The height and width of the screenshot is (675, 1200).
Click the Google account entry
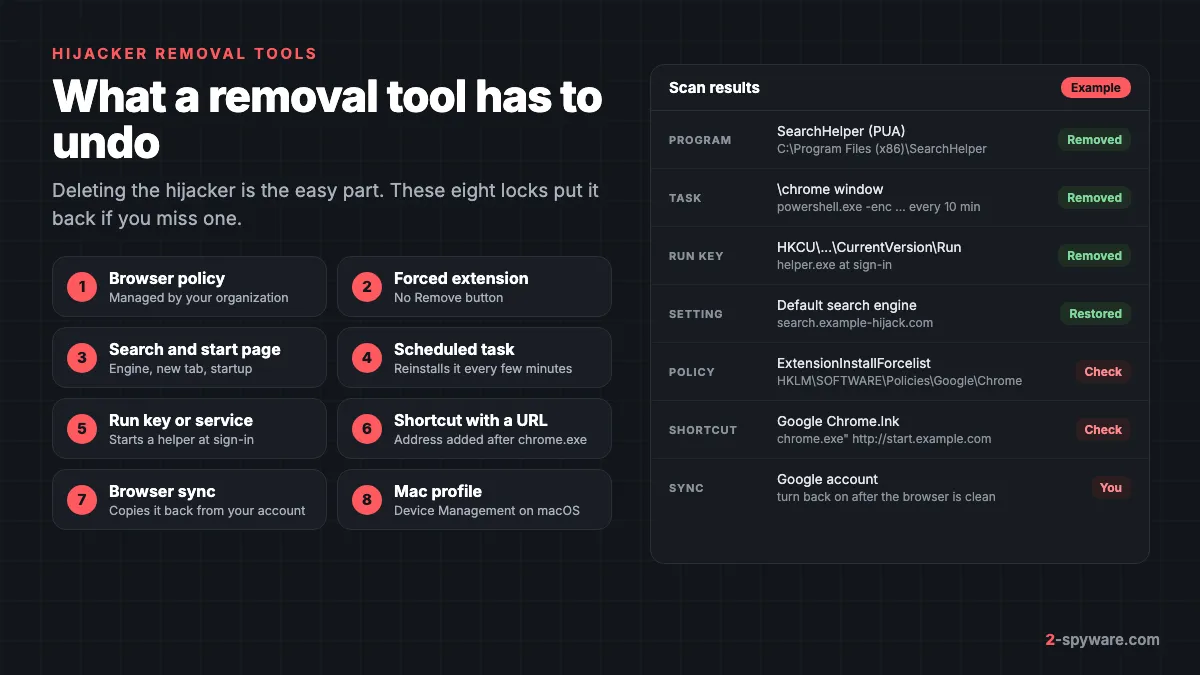(827, 479)
